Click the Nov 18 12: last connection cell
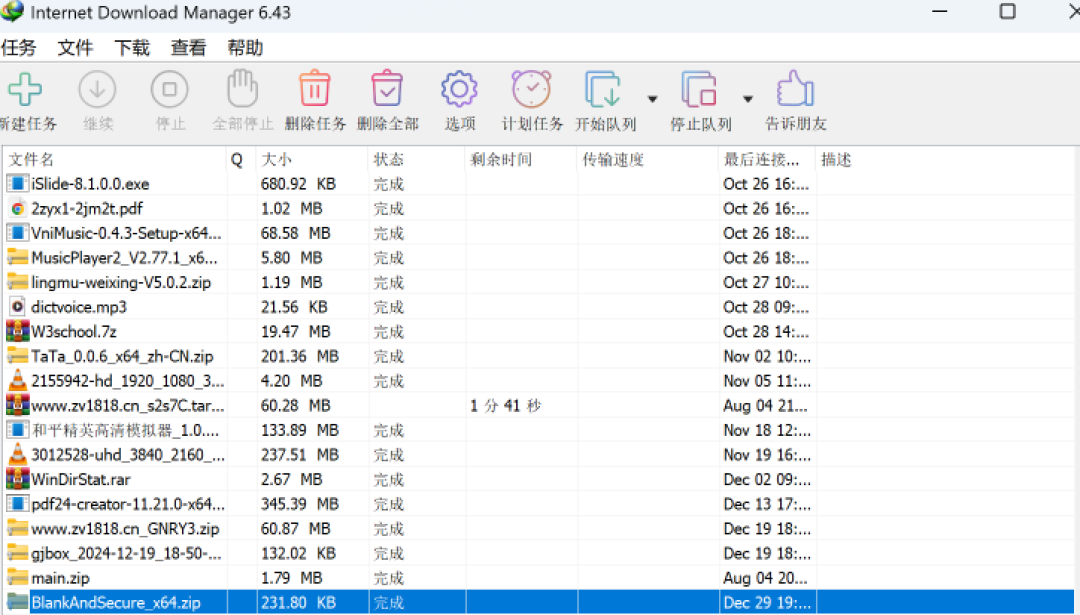The image size is (1080, 615). pos(767,430)
